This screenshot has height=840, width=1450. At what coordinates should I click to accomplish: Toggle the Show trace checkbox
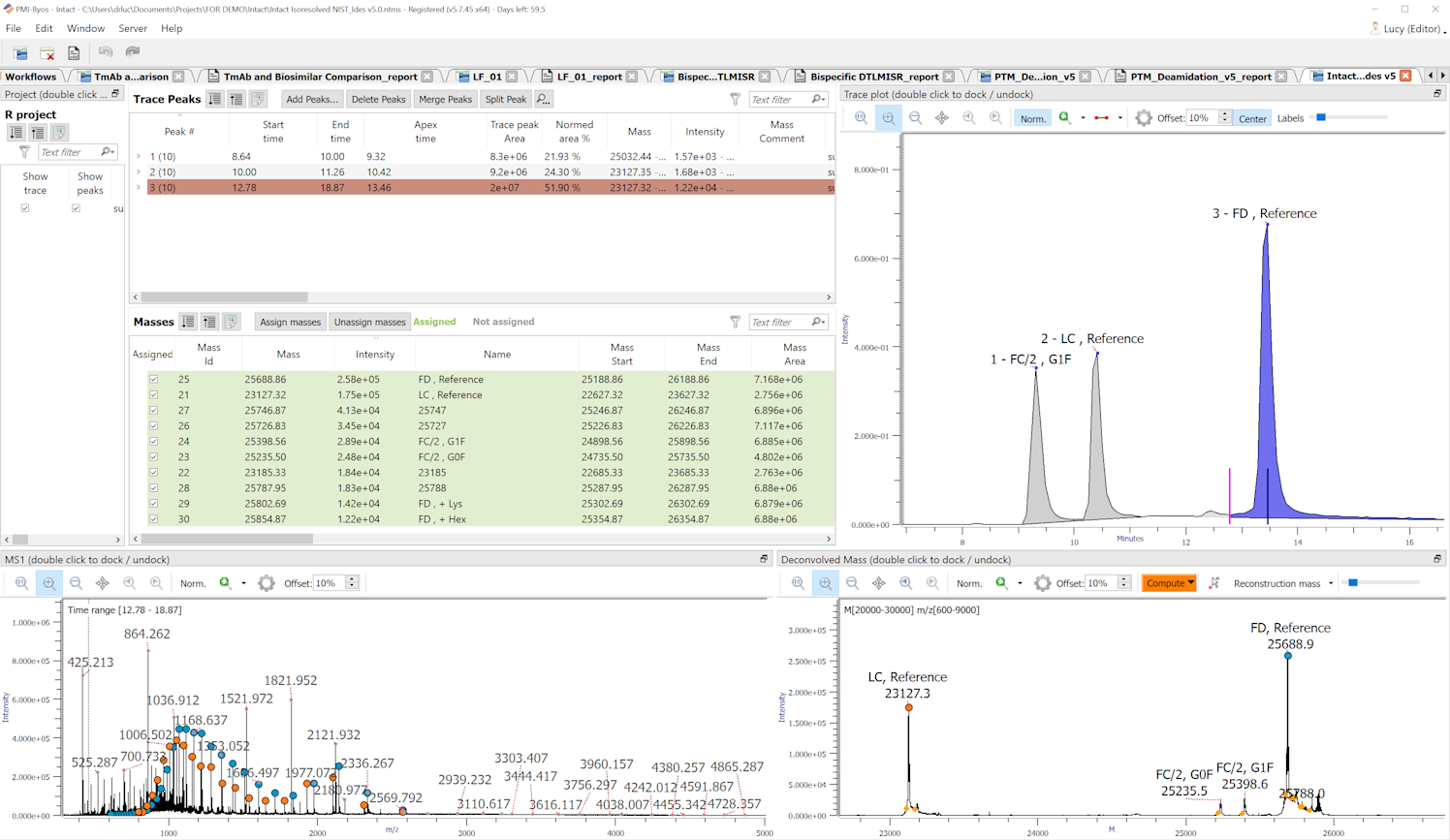coord(25,208)
